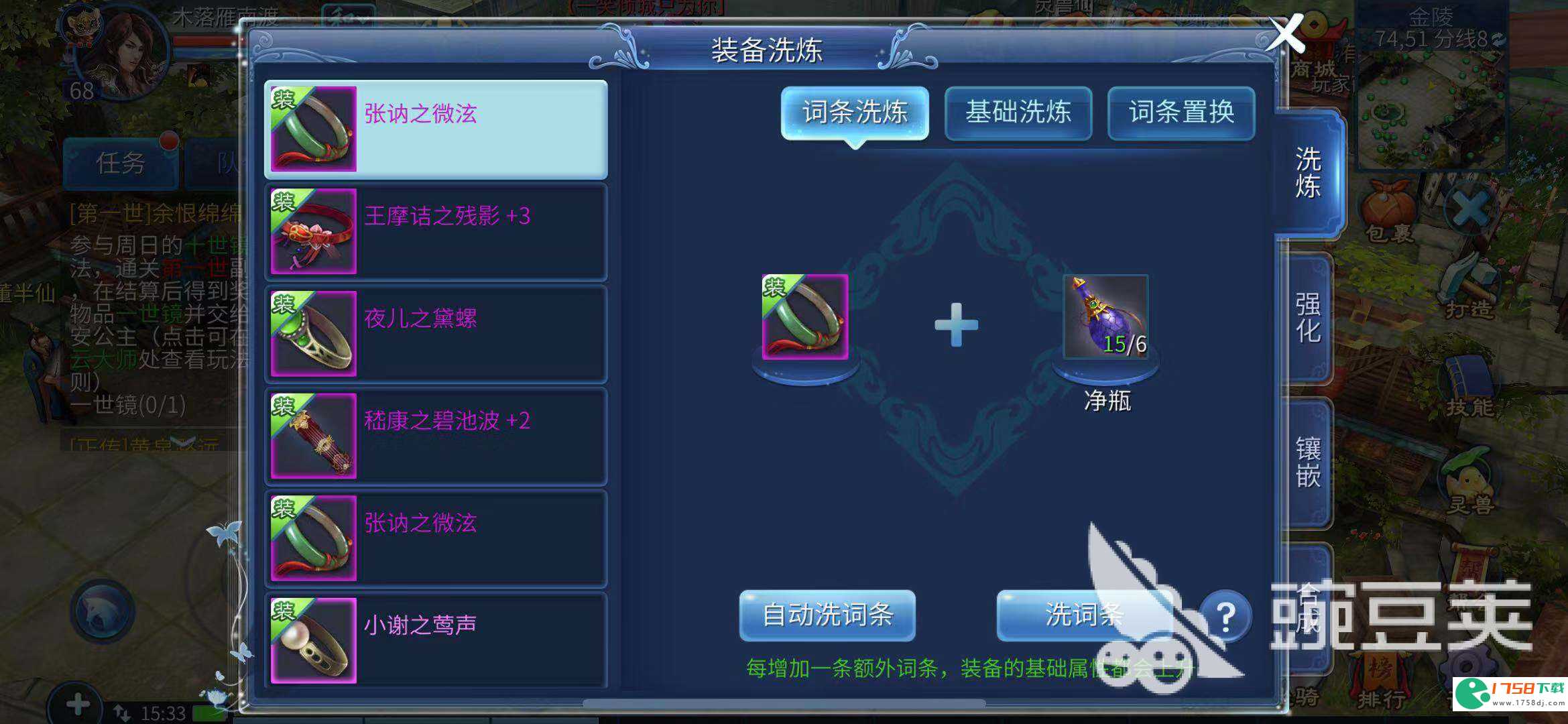Select the 净瓶 material bottle icon
The image size is (1568, 724).
tap(1105, 316)
